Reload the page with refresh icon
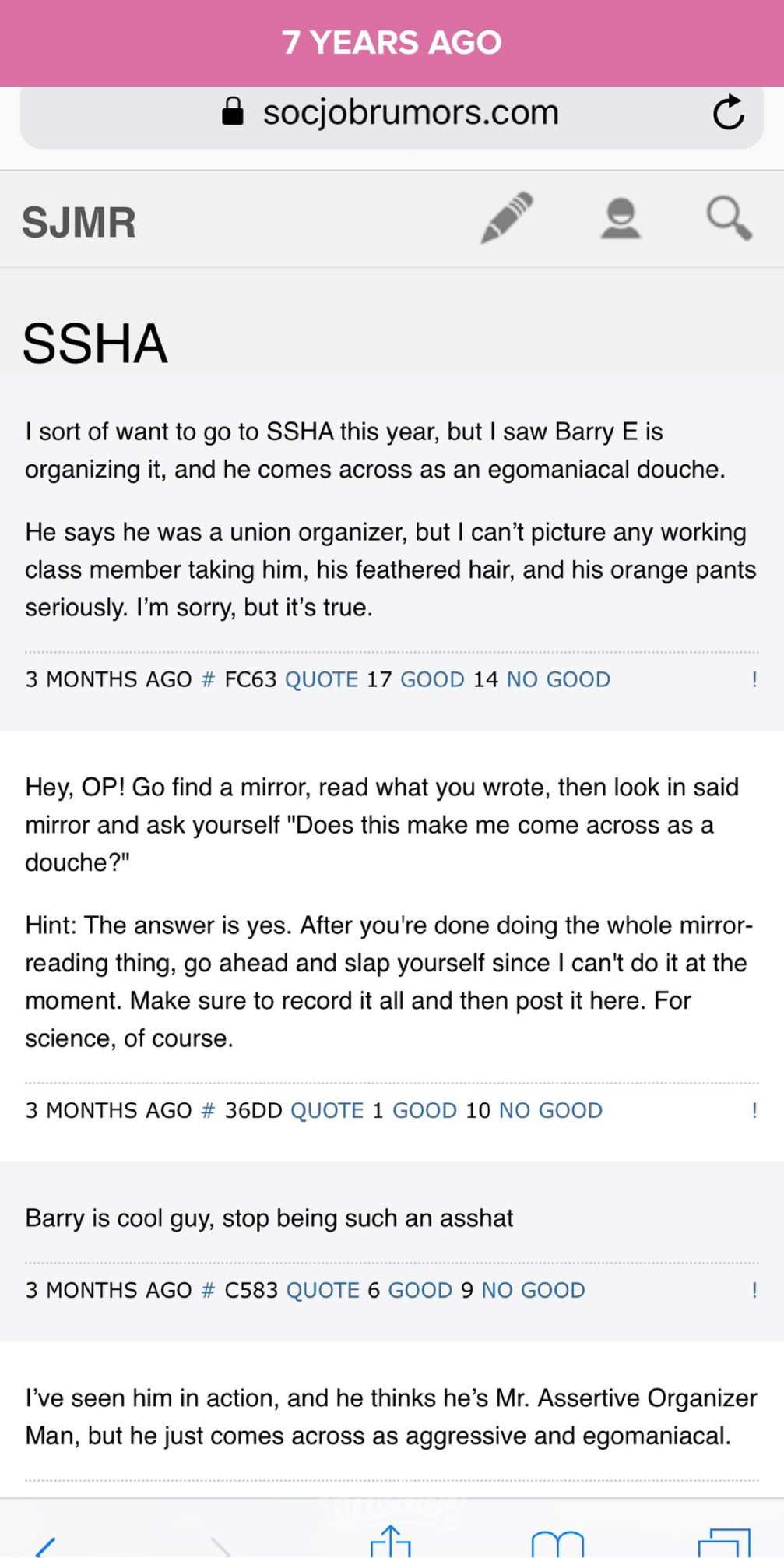784x1558 pixels. click(728, 113)
